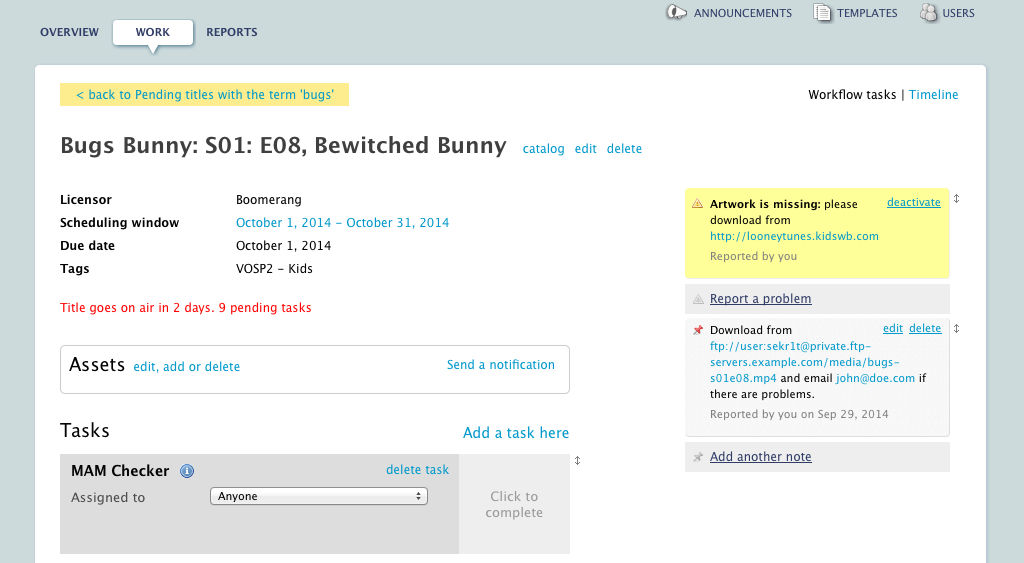
Task: Click the 'Scheduling window' field label
Action: pos(120,223)
